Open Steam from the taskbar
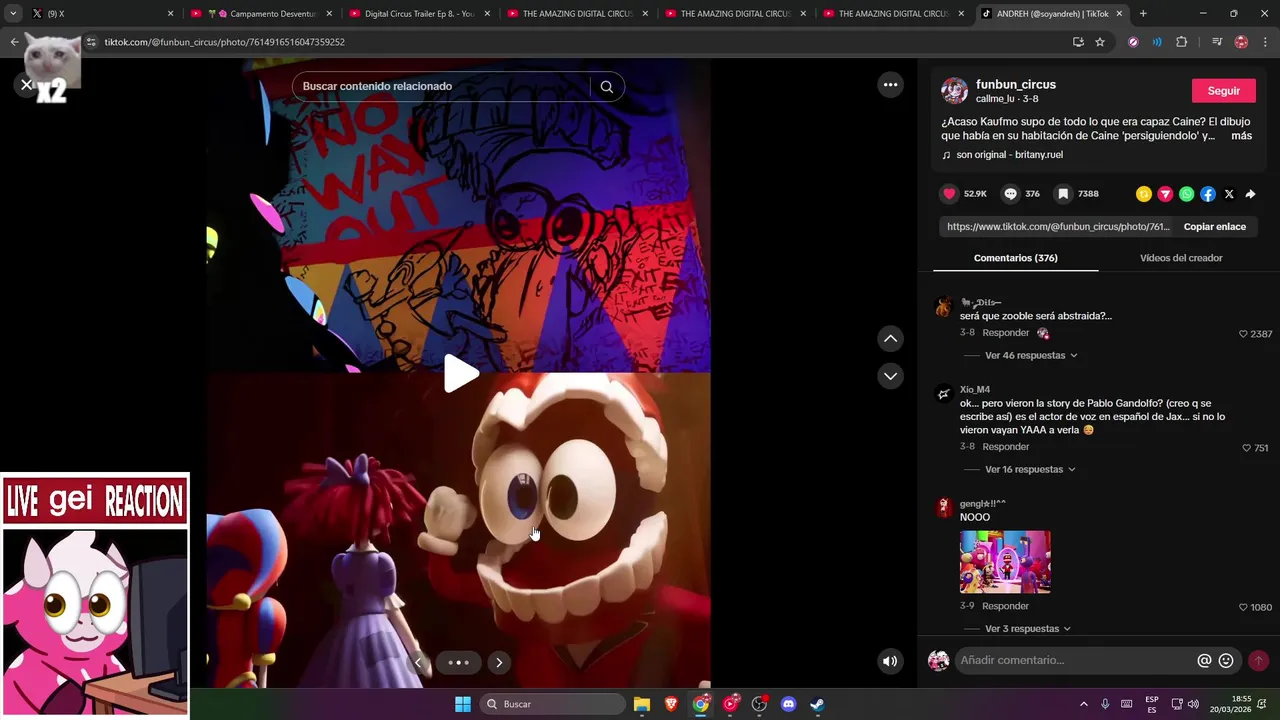This screenshot has width=1280, height=720. coord(817,704)
